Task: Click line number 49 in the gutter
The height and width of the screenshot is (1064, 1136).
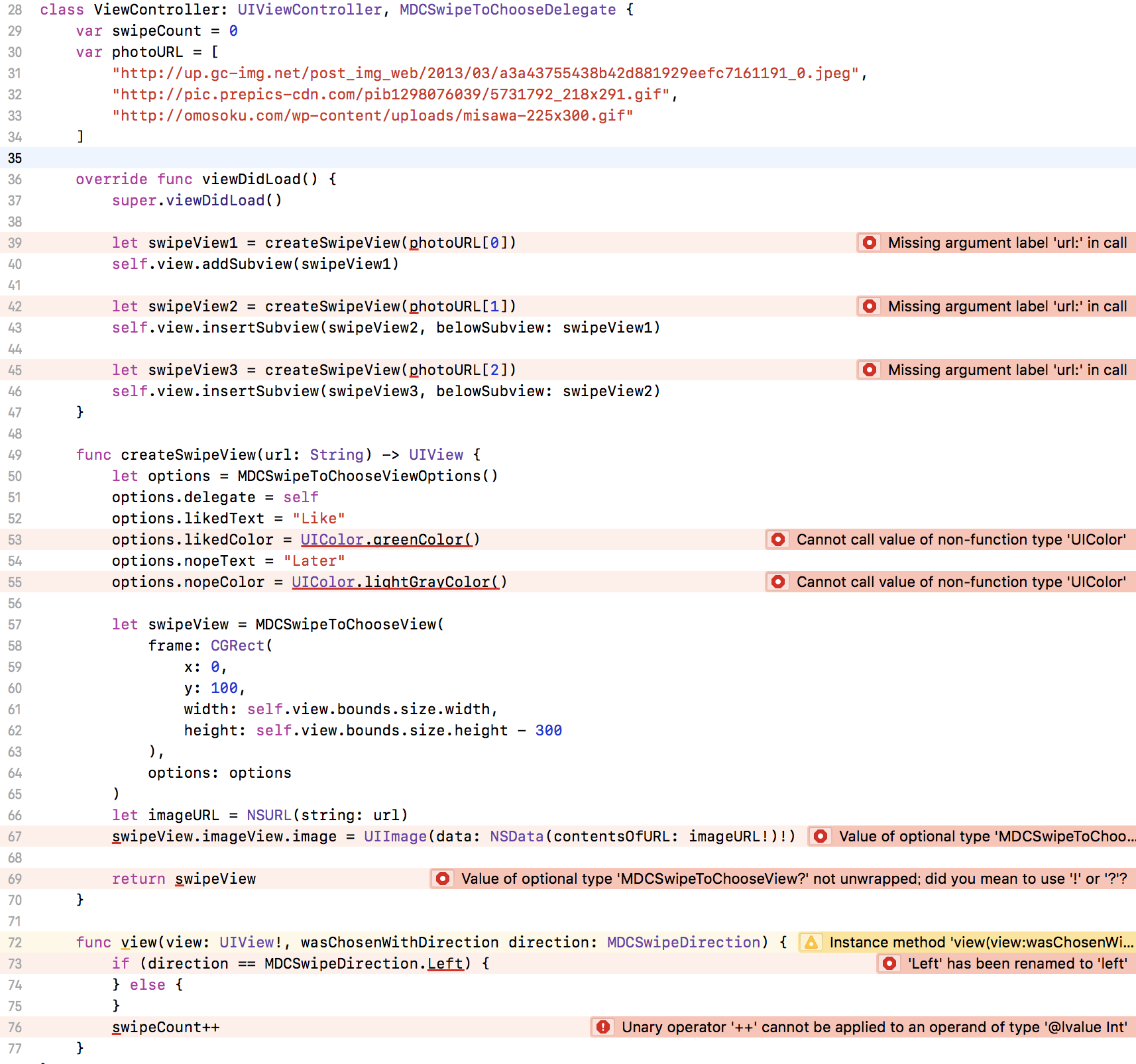Action: (15, 454)
